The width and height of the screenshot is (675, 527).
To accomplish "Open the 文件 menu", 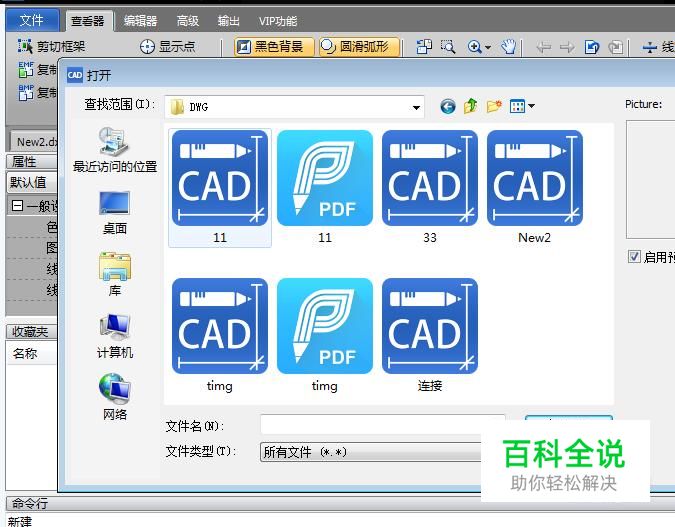I will point(32,20).
